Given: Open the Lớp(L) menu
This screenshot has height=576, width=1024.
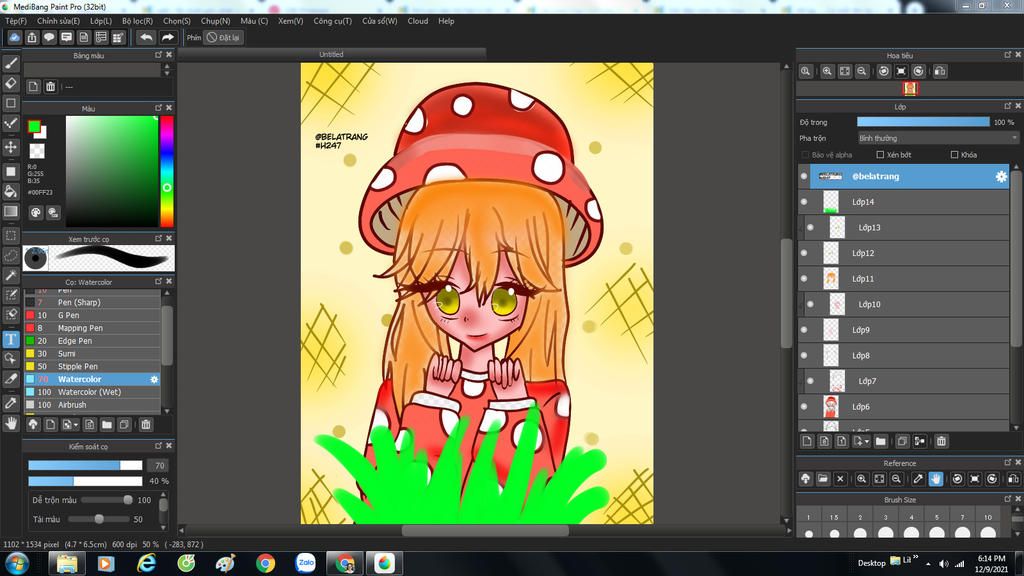Looking at the screenshot, I should pyautogui.click(x=101, y=21).
